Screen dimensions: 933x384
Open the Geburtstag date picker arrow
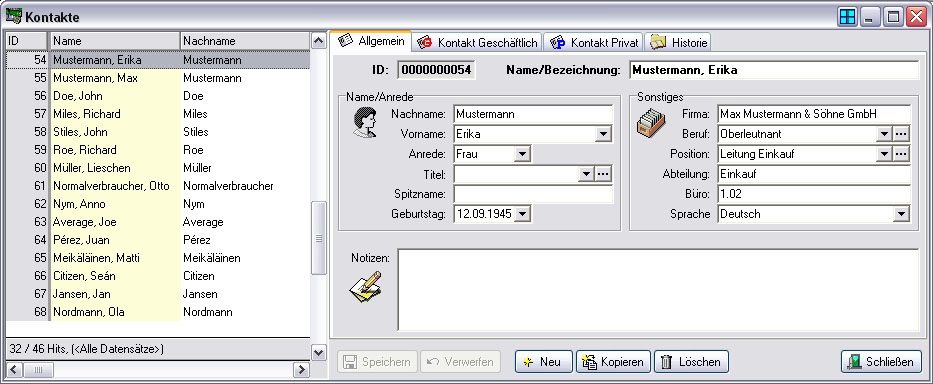(x=522, y=214)
